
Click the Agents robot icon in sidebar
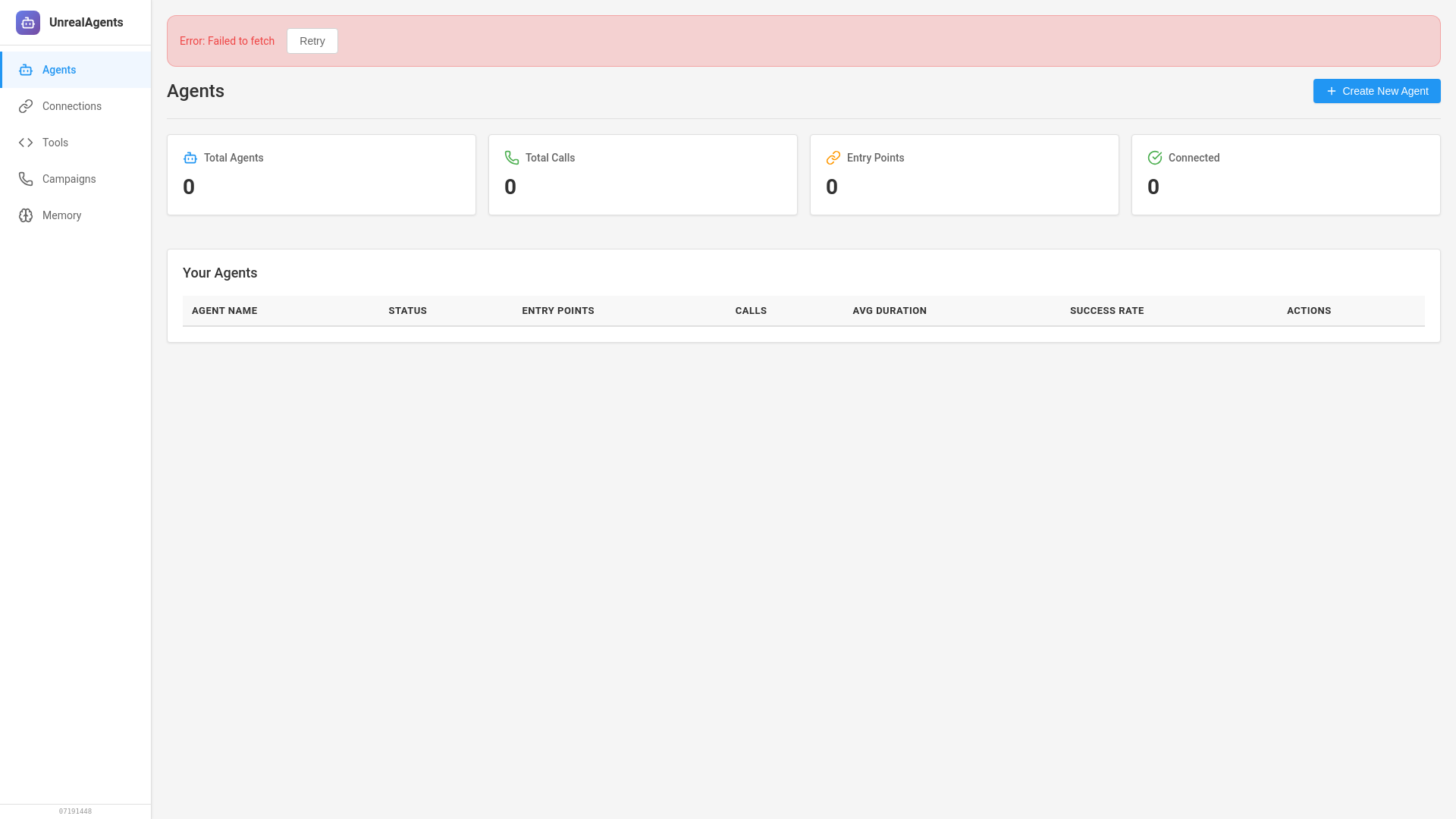(x=26, y=70)
